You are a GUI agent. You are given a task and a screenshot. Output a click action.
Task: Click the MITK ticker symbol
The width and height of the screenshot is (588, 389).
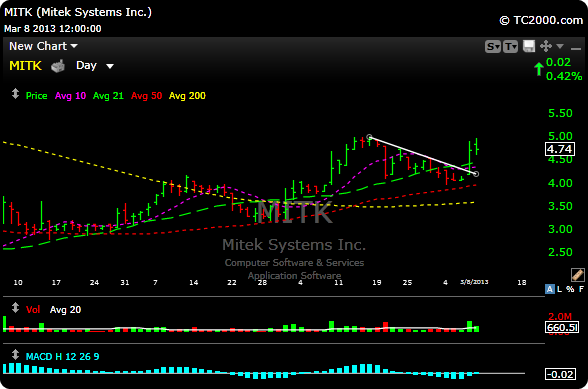click(x=25, y=66)
